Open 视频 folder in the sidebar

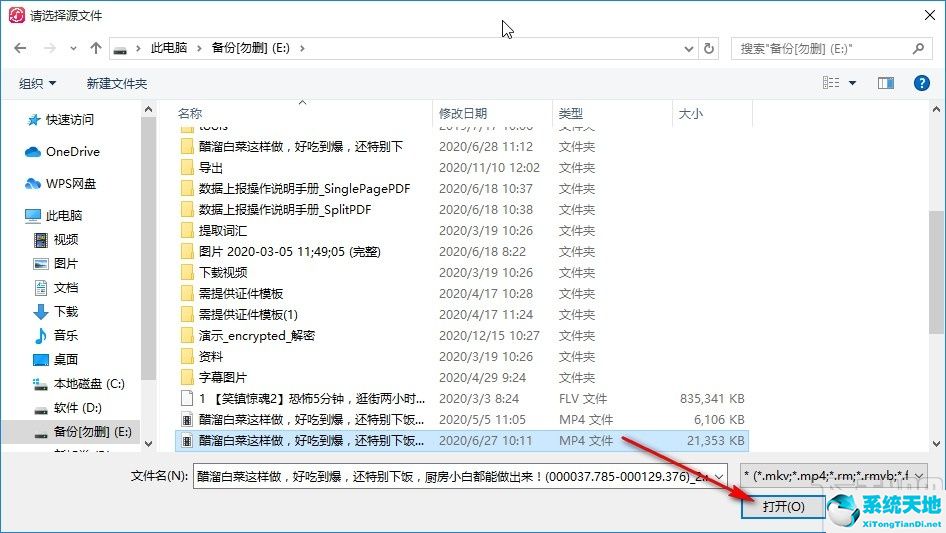(x=56, y=240)
